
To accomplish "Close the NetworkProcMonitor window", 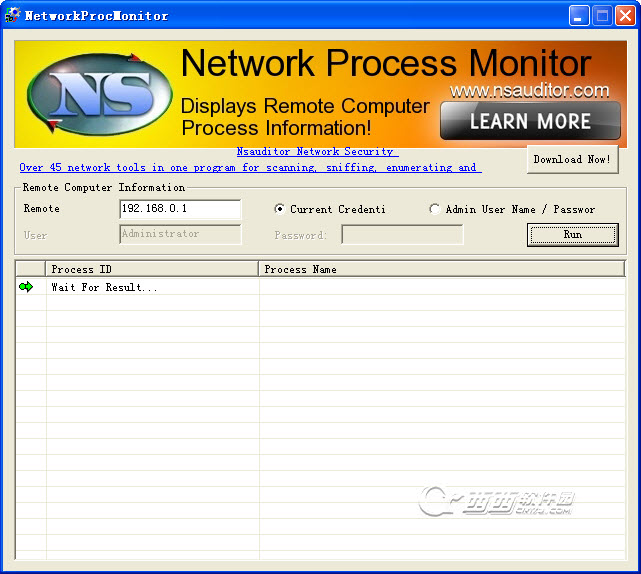I will click(x=625, y=16).
